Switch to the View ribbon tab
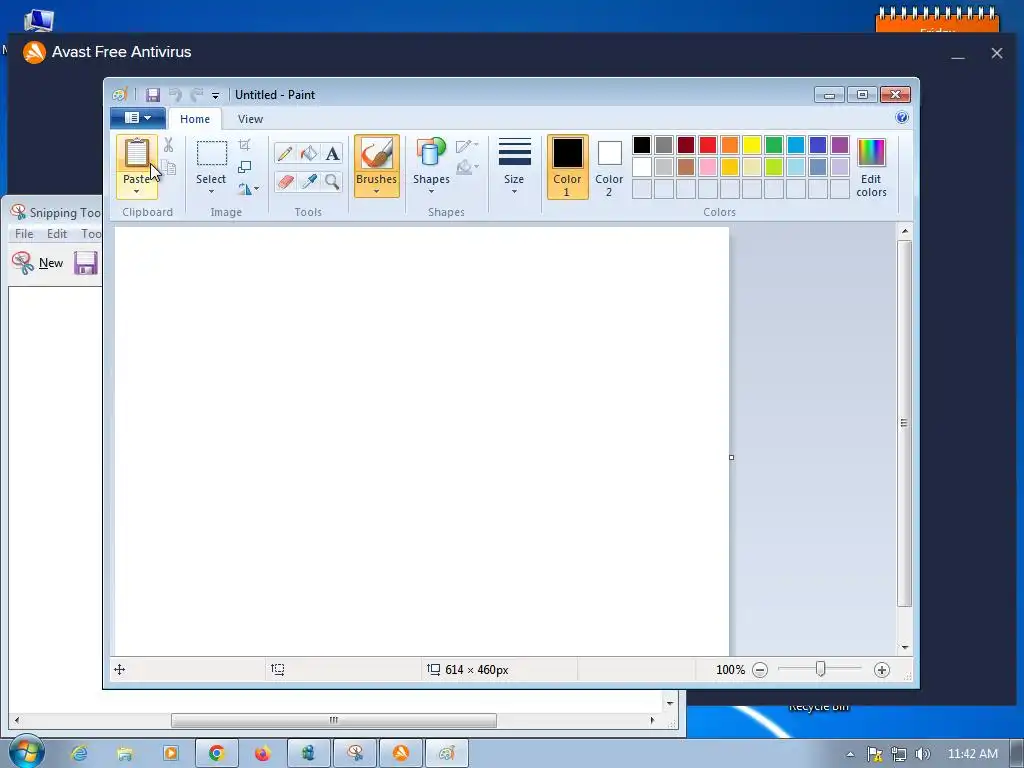 tap(250, 119)
